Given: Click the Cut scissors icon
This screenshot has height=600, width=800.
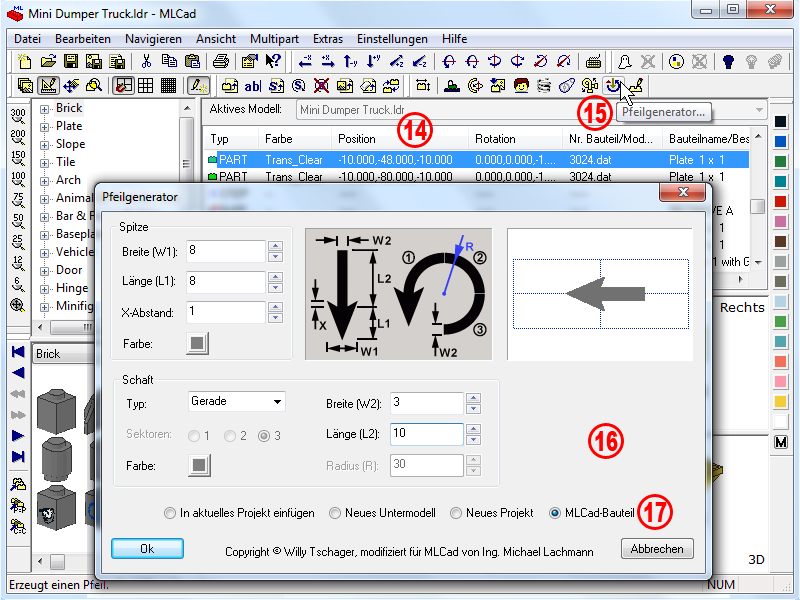Looking at the screenshot, I should tap(146, 61).
